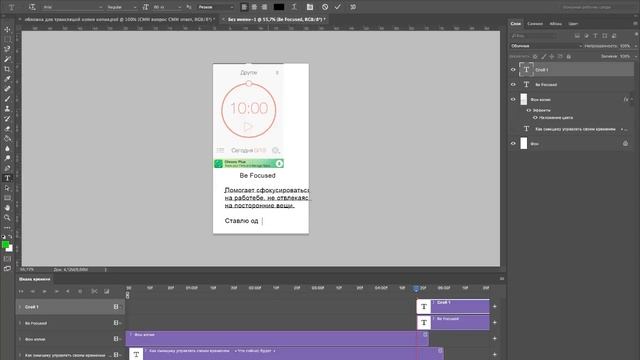This screenshot has width=640, height=360.
Task: Toggle text orientation icon in options bar
Action: pyautogui.click(x=32, y=7)
